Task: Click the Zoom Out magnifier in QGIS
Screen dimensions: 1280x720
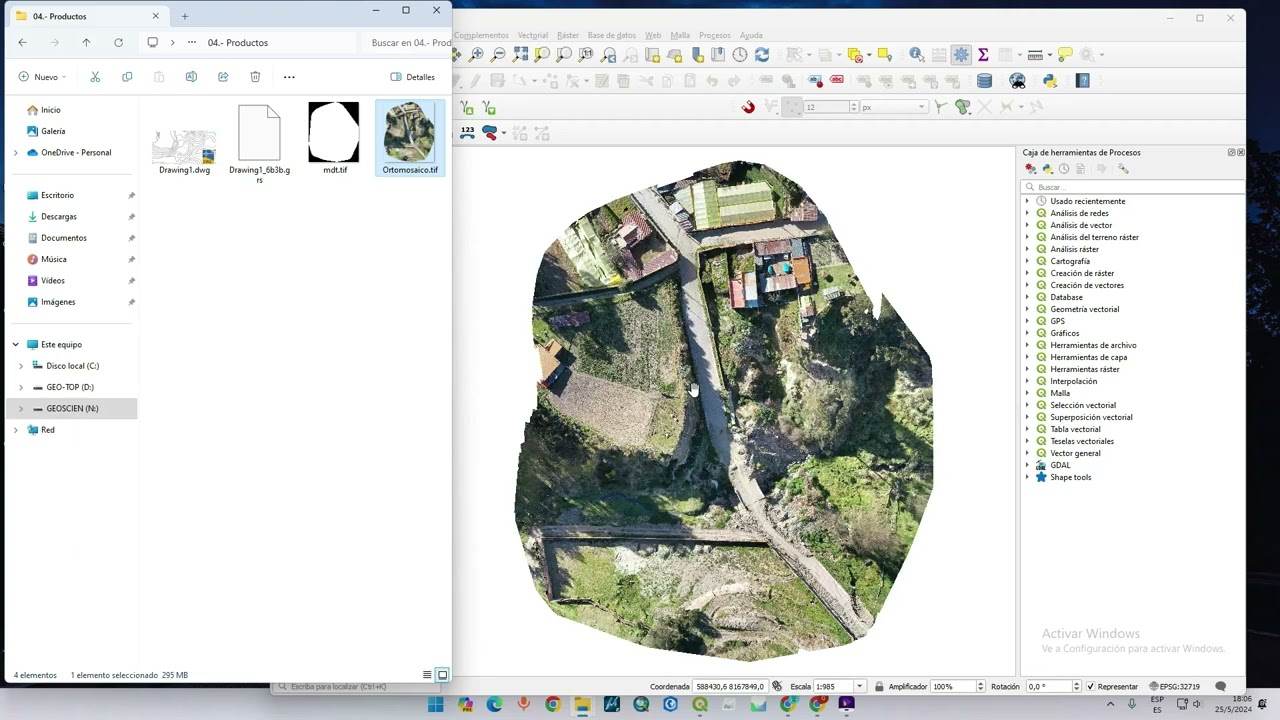Action: 498,55
